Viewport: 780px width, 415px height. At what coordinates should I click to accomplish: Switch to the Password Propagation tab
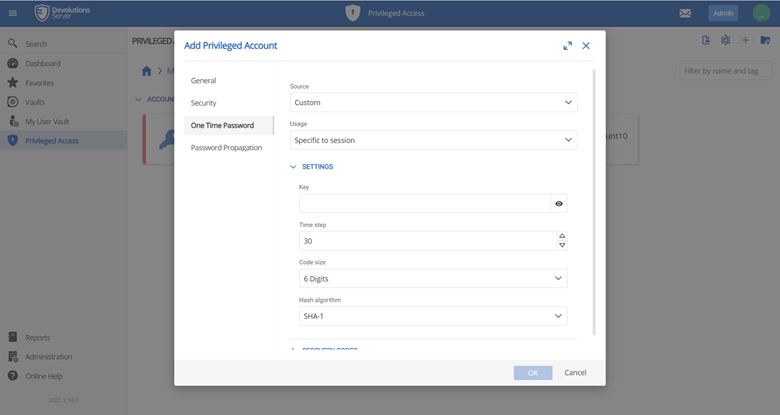click(x=226, y=148)
